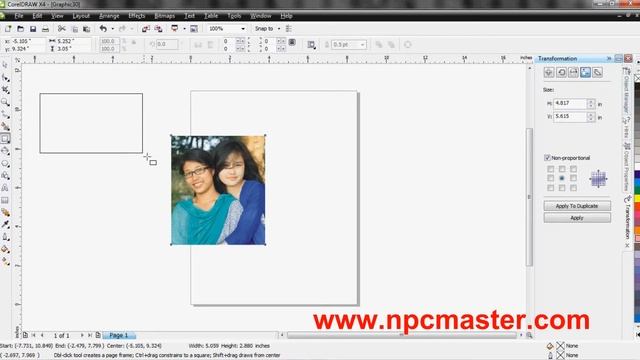
Task: Select the Zoom tool magnifier
Action: click(5, 102)
